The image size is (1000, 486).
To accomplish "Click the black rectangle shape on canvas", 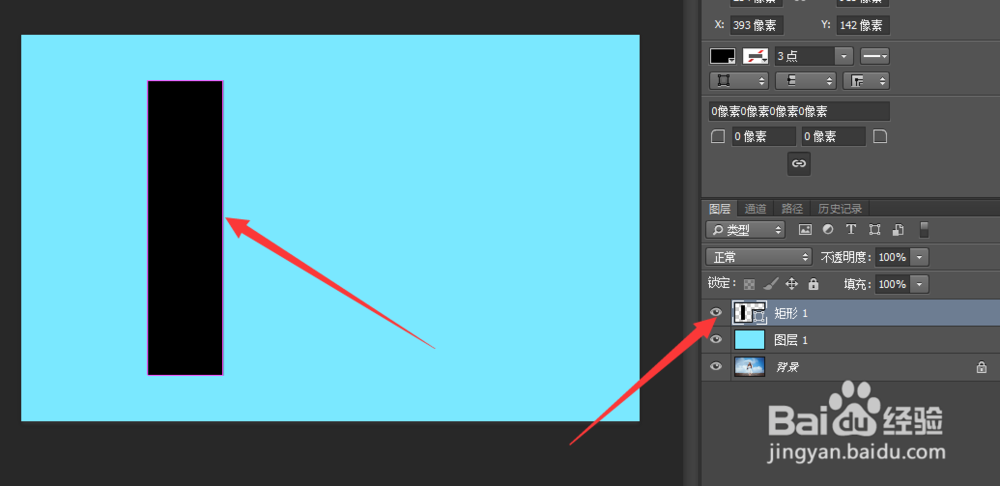I will [x=185, y=228].
